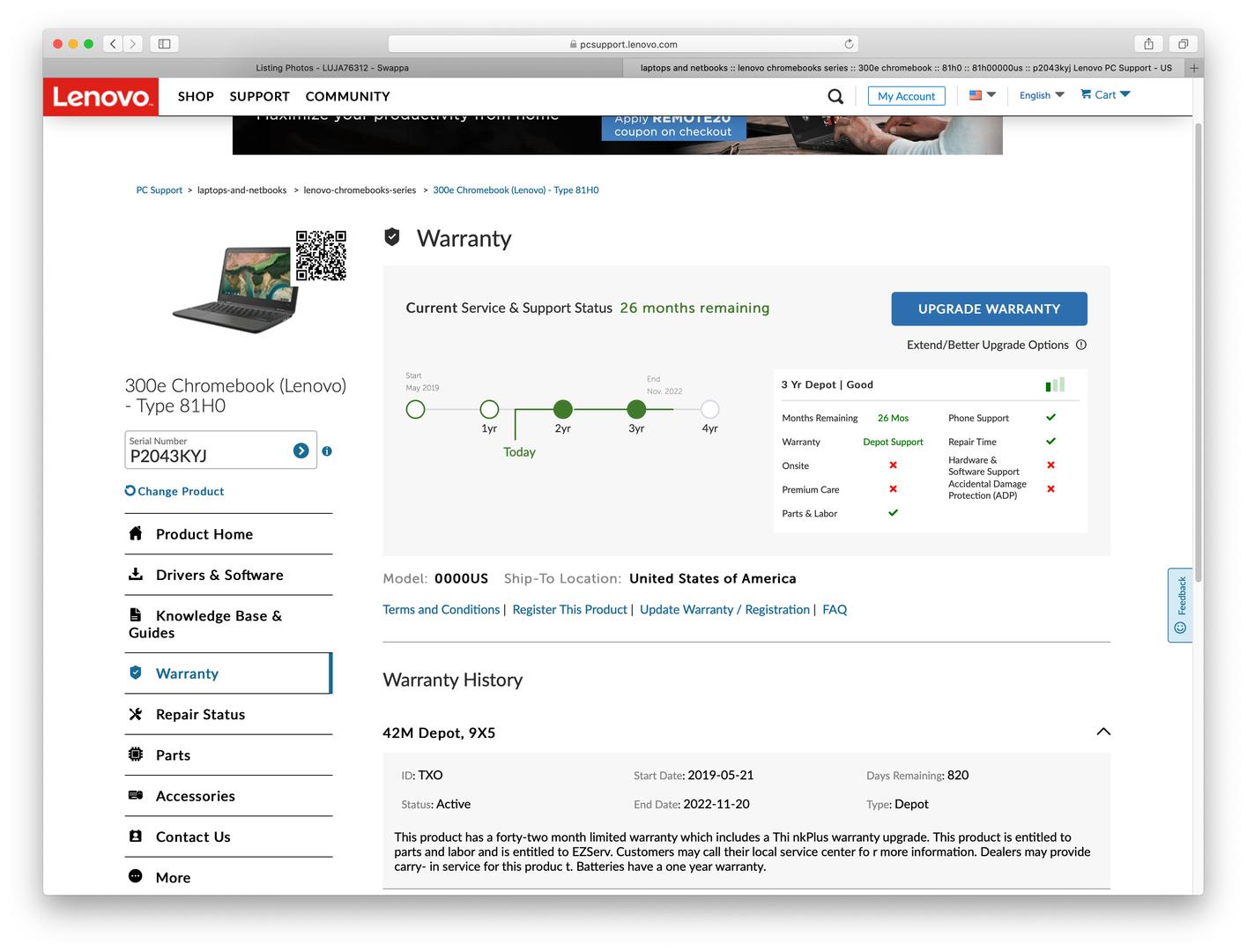1247x952 pixels.
Task: Click the 1yr marker on warranty timeline
Action: (x=489, y=409)
